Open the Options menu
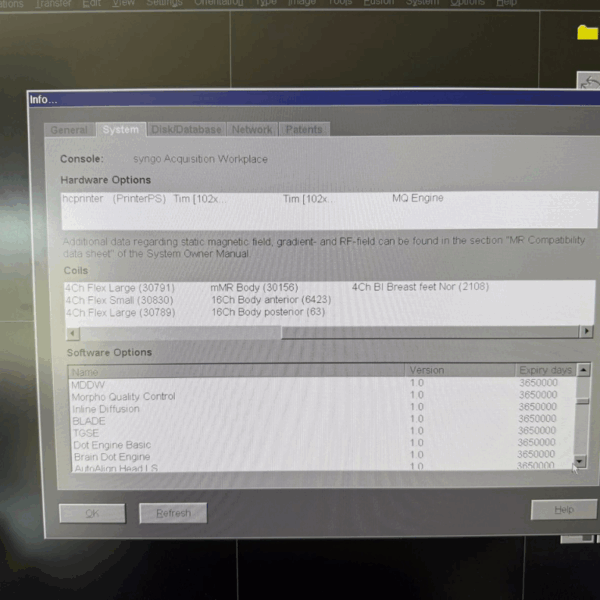 pos(468,3)
